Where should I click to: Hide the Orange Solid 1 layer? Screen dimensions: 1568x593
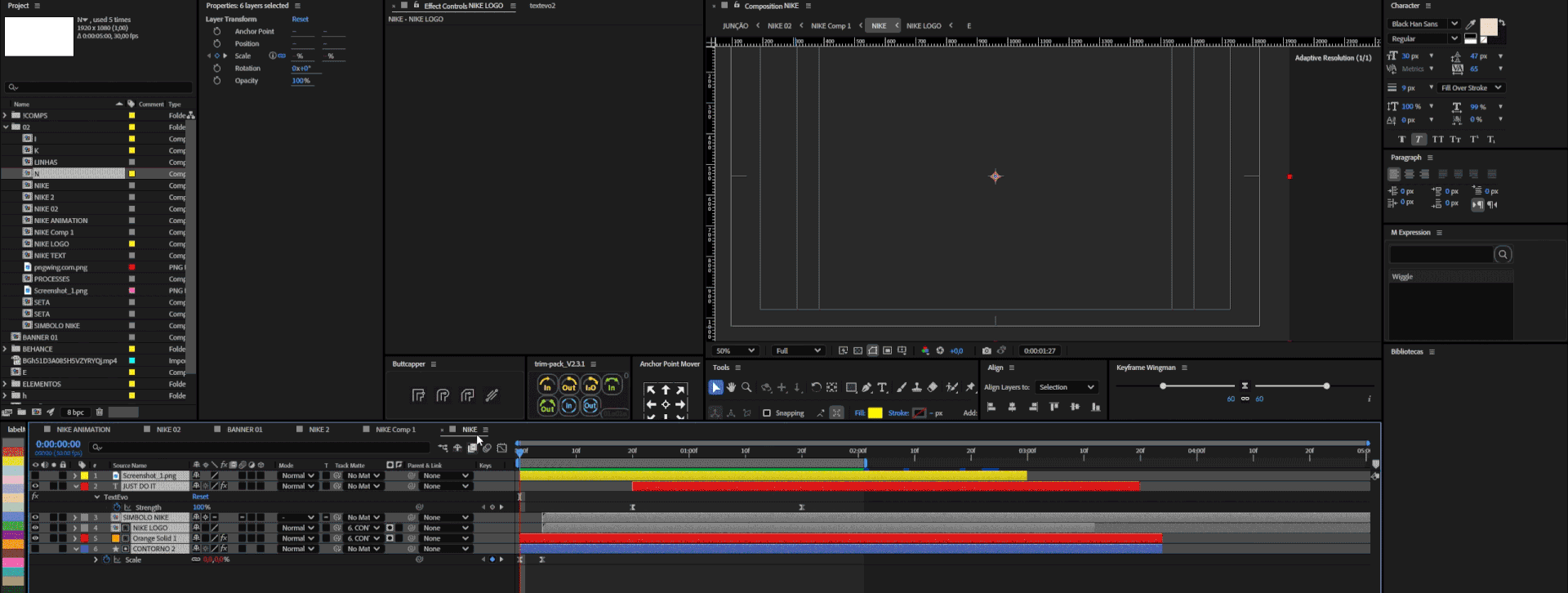35,538
